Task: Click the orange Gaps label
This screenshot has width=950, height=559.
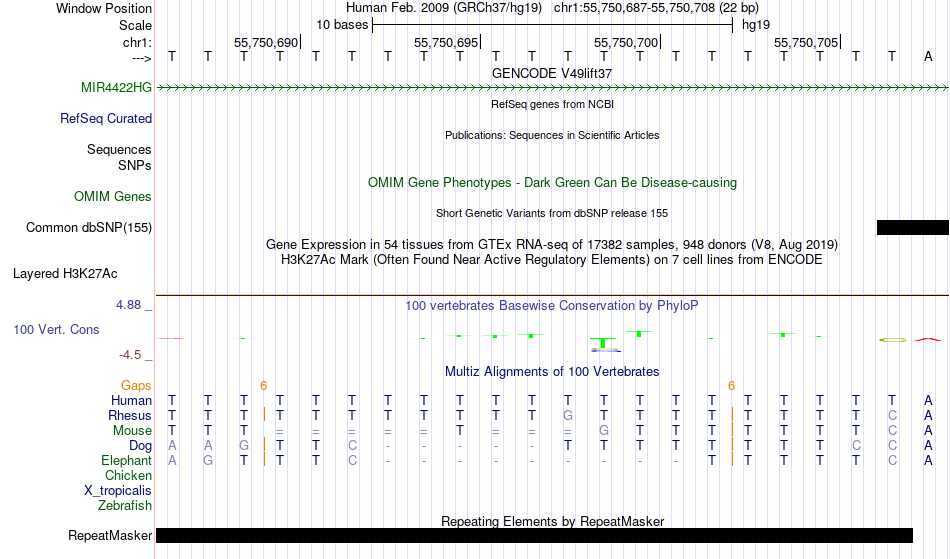Action: tap(136, 385)
